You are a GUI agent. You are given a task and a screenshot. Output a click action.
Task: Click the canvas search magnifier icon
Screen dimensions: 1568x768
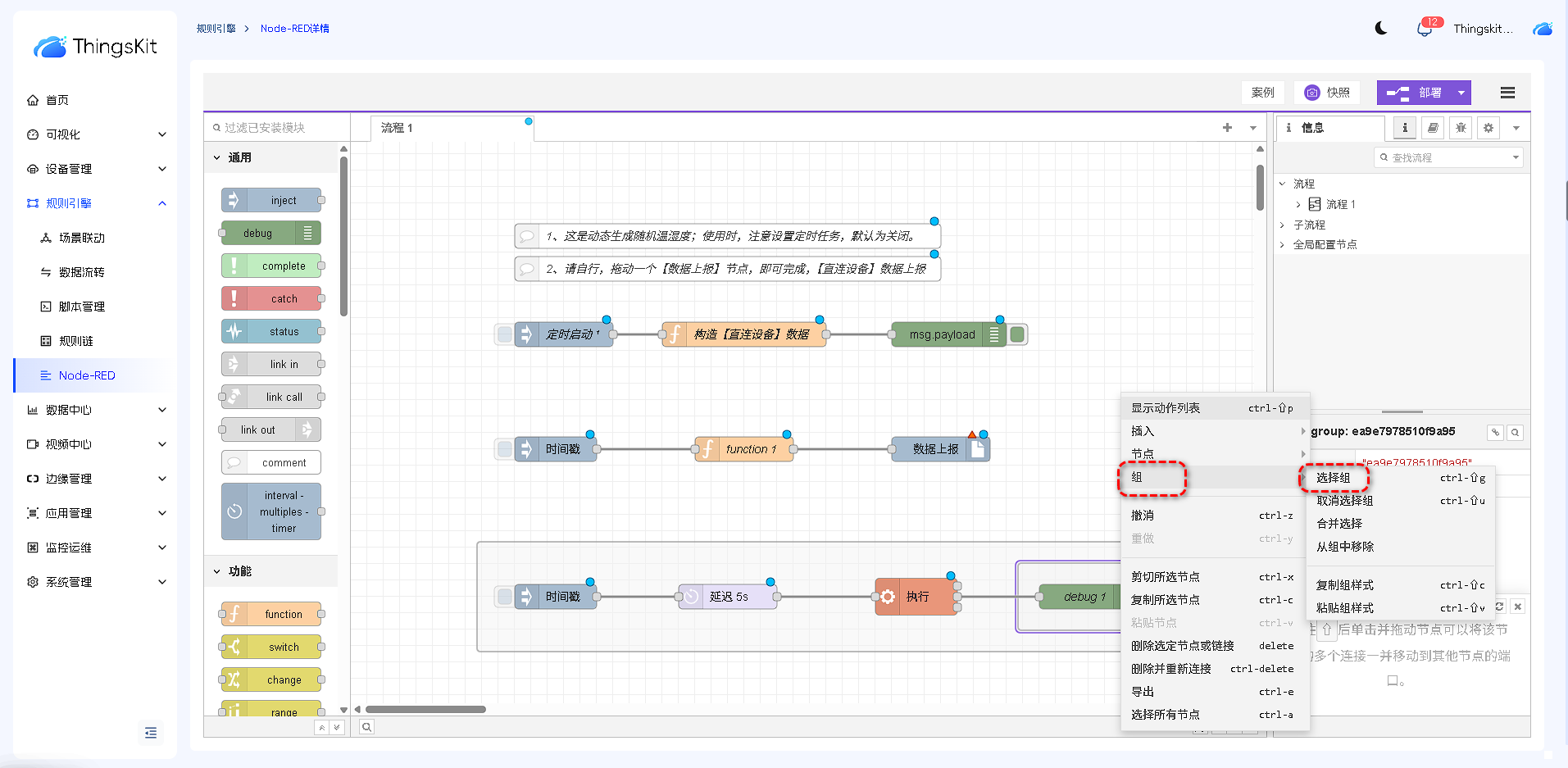[x=366, y=727]
